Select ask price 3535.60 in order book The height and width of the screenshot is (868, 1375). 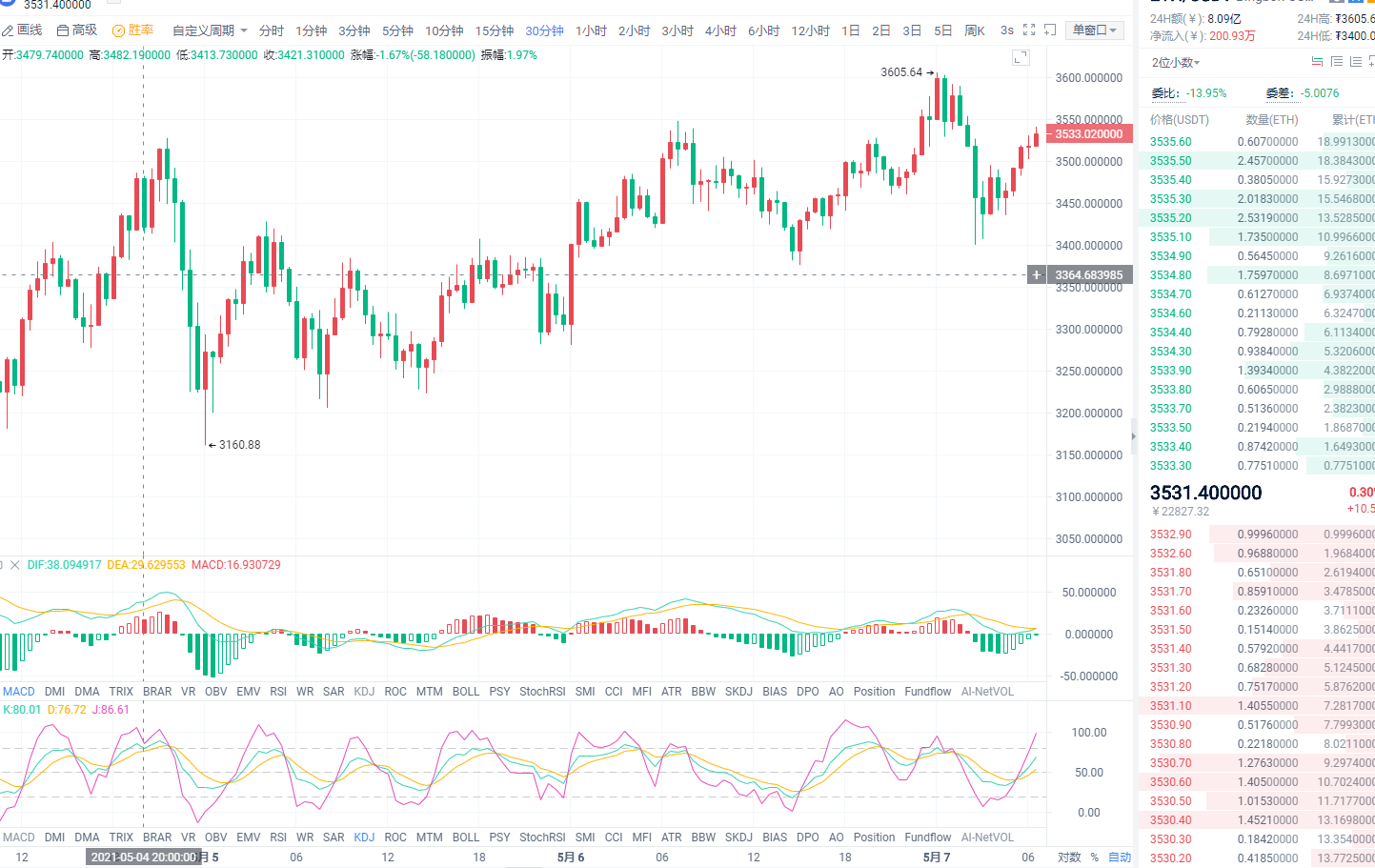tap(1170, 142)
